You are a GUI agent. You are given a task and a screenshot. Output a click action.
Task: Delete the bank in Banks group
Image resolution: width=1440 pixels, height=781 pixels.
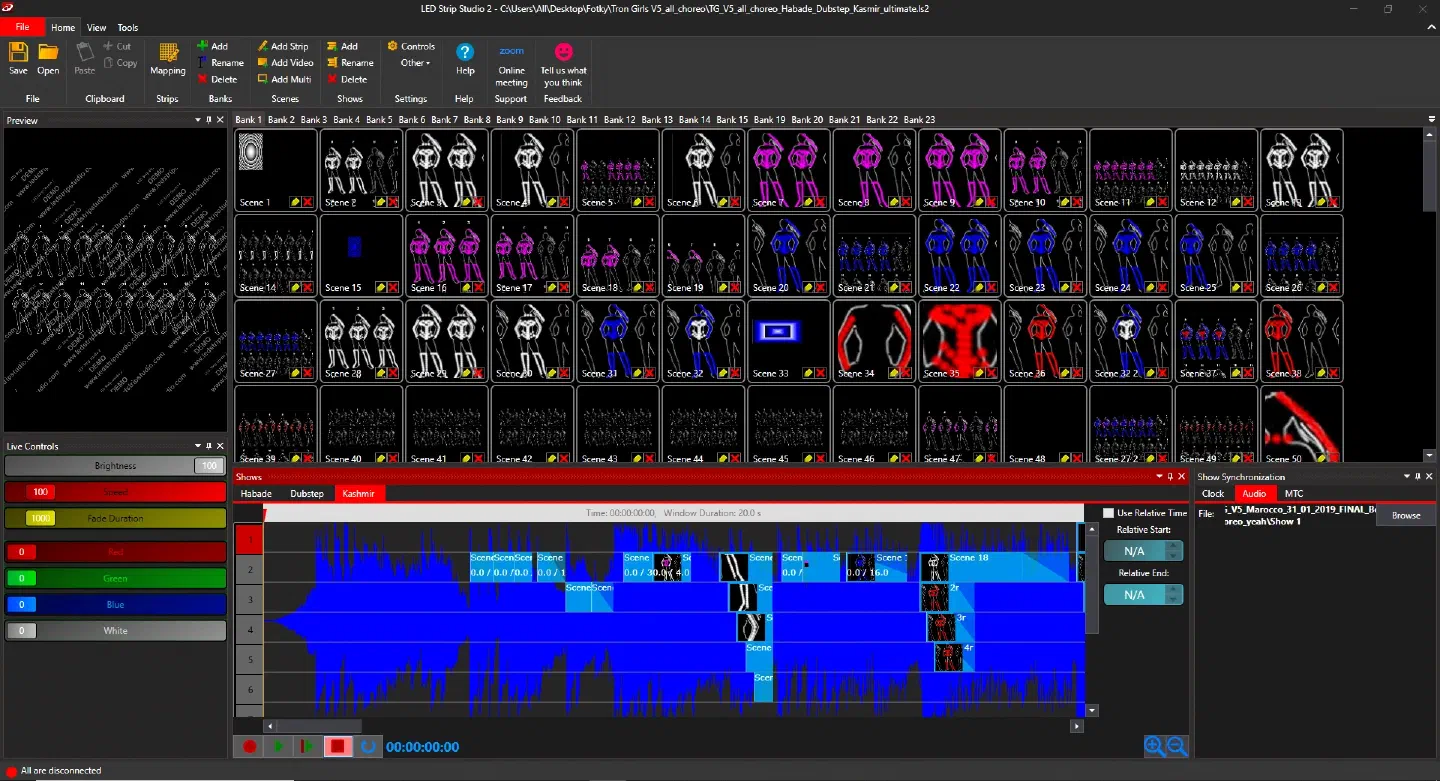click(218, 79)
